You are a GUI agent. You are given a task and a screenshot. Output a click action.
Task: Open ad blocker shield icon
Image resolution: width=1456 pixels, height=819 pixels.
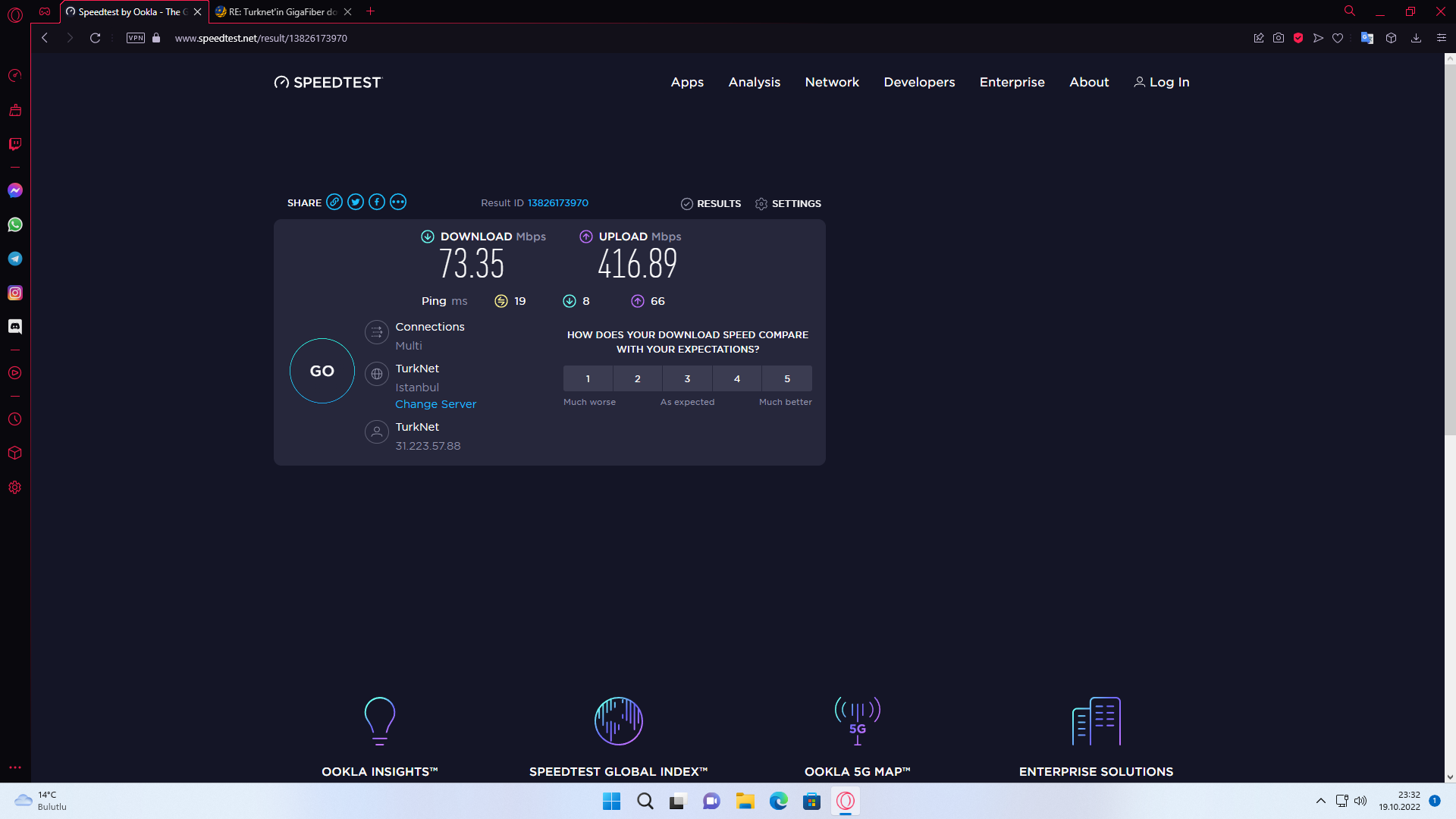pos(1298,38)
